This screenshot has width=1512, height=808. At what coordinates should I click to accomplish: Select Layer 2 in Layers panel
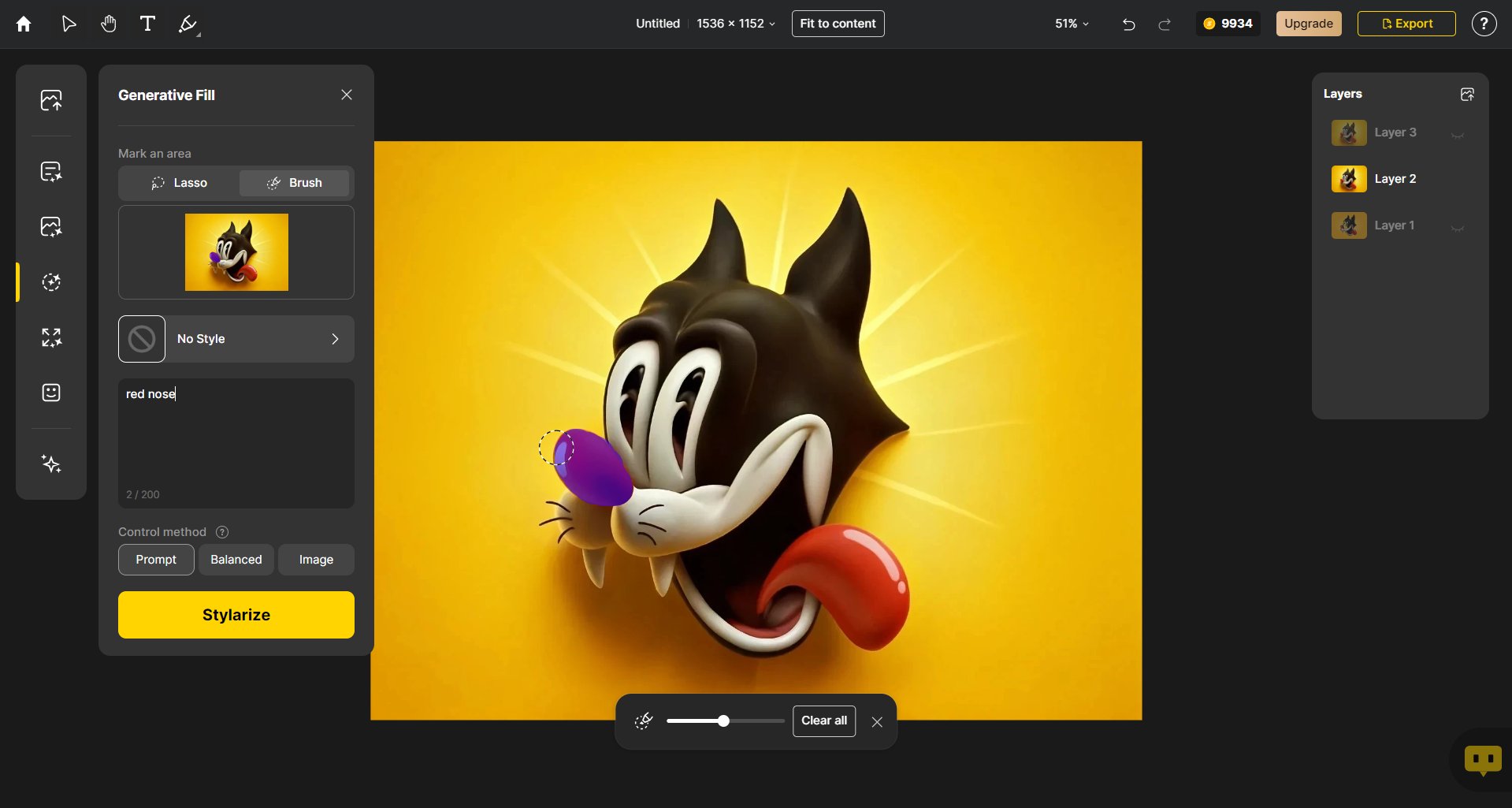[x=1400, y=179]
